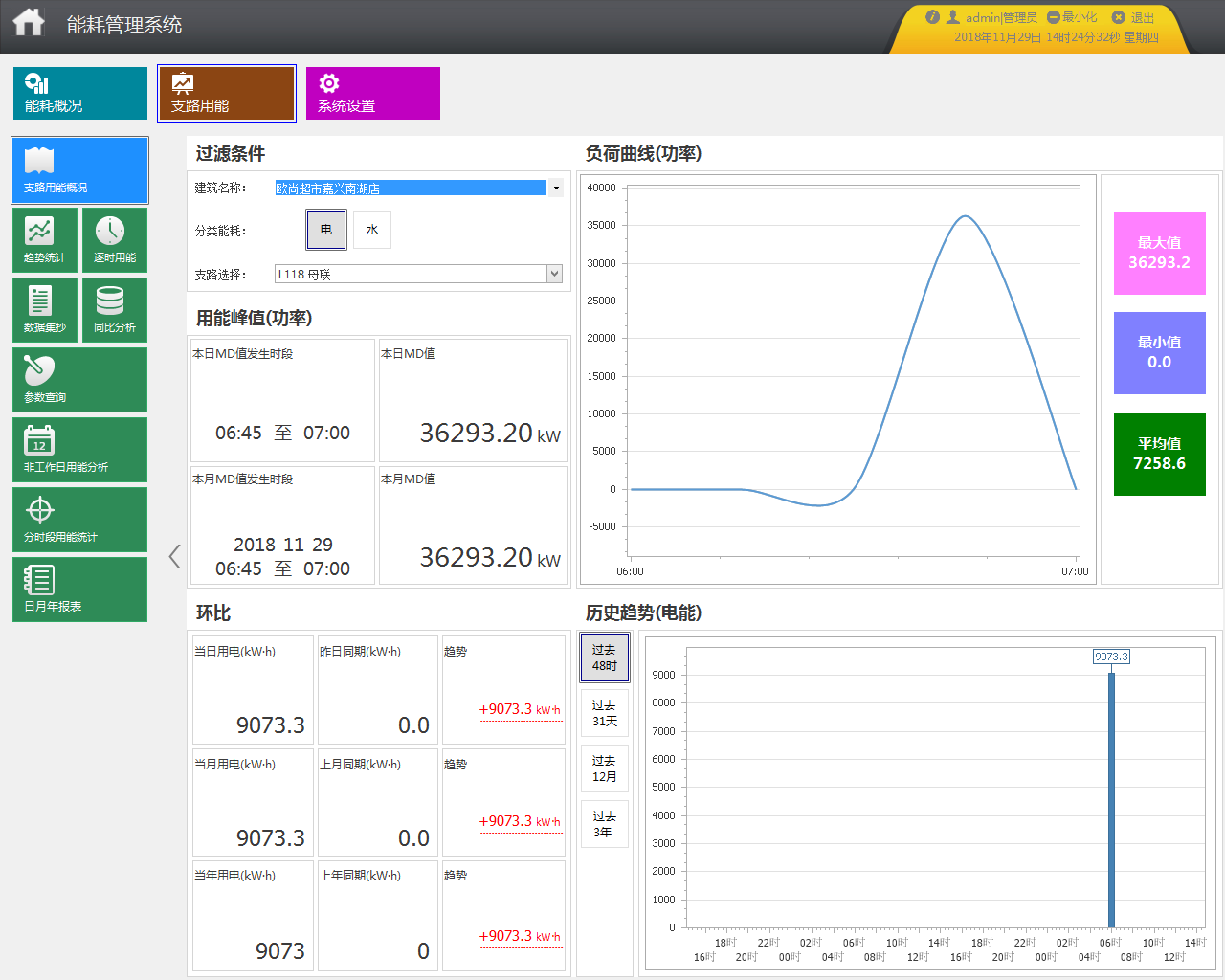Expand the 建筑名称 building dropdown
1225x980 pixels.
point(556,189)
